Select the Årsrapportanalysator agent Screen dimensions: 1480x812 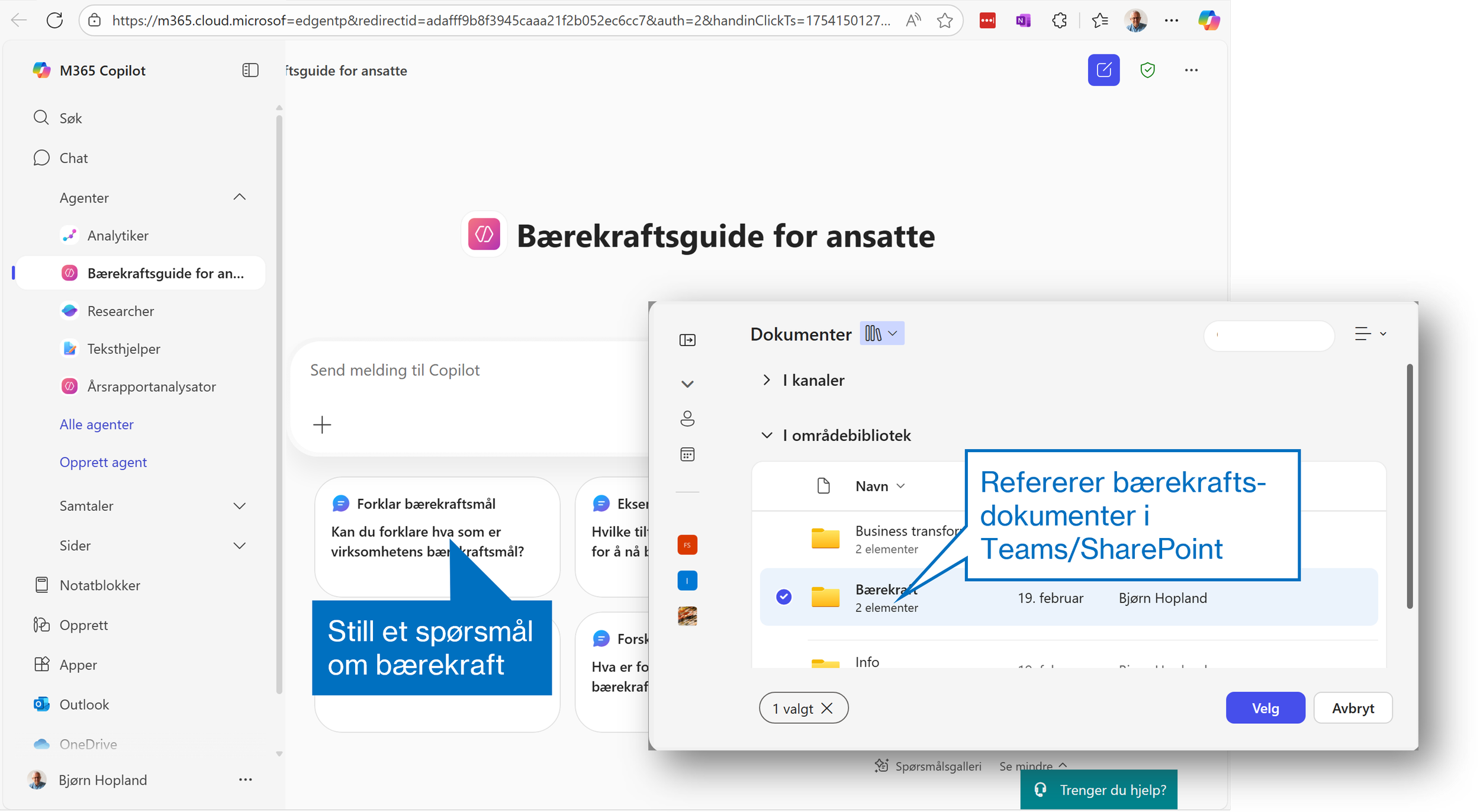[152, 386]
